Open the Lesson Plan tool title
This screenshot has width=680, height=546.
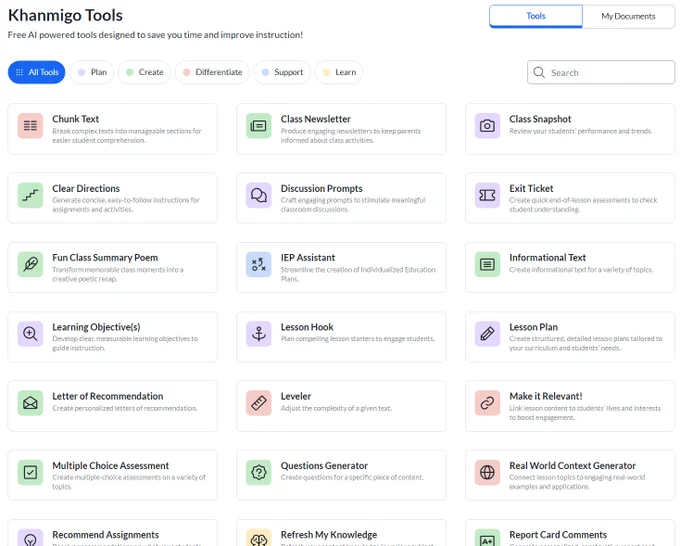[x=533, y=327]
